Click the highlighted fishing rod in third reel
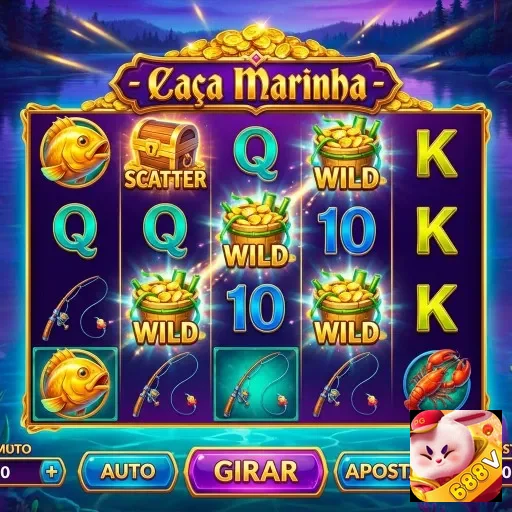Screen dimensions: 512x512 coord(256,384)
